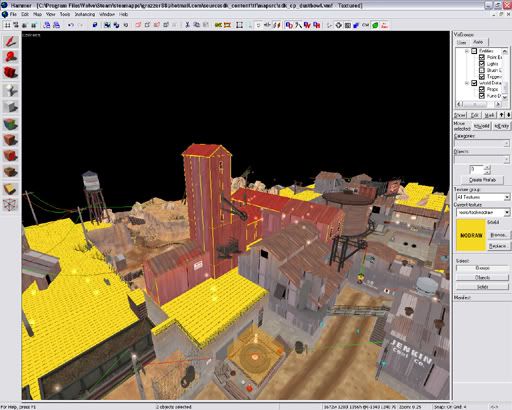Select the Magnify tool
Image resolution: width=512 pixels, height=410 pixels.
(x=10, y=57)
